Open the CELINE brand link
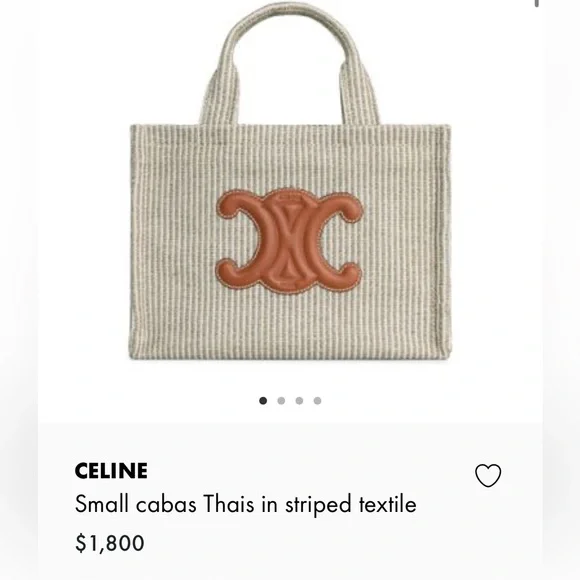The image size is (580, 580). tap(111, 471)
